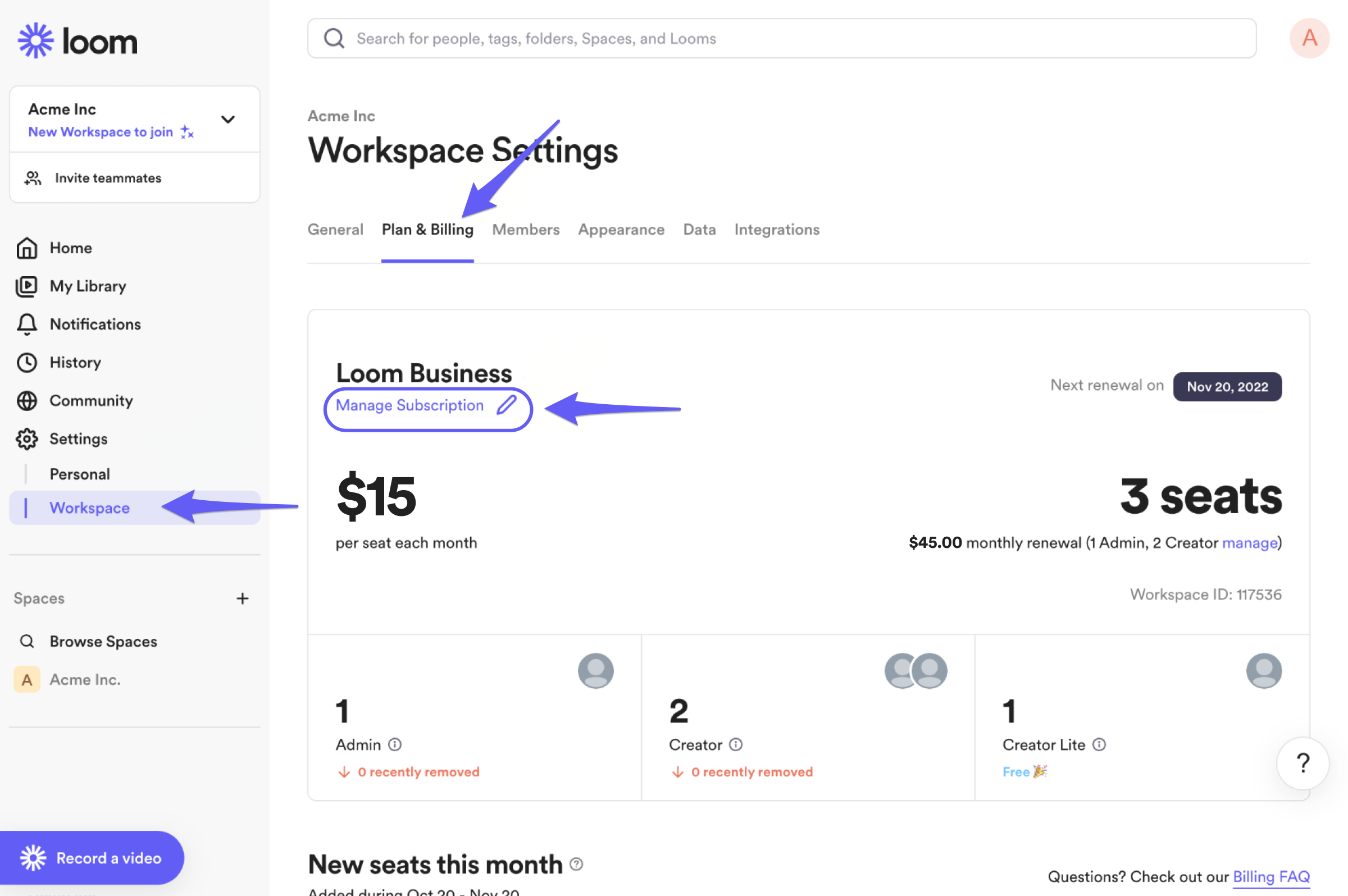Click the Acme Inc. space avatar
Image resolution: width=1348 pixels, height=896 pixels.
[x=27, y=679]
